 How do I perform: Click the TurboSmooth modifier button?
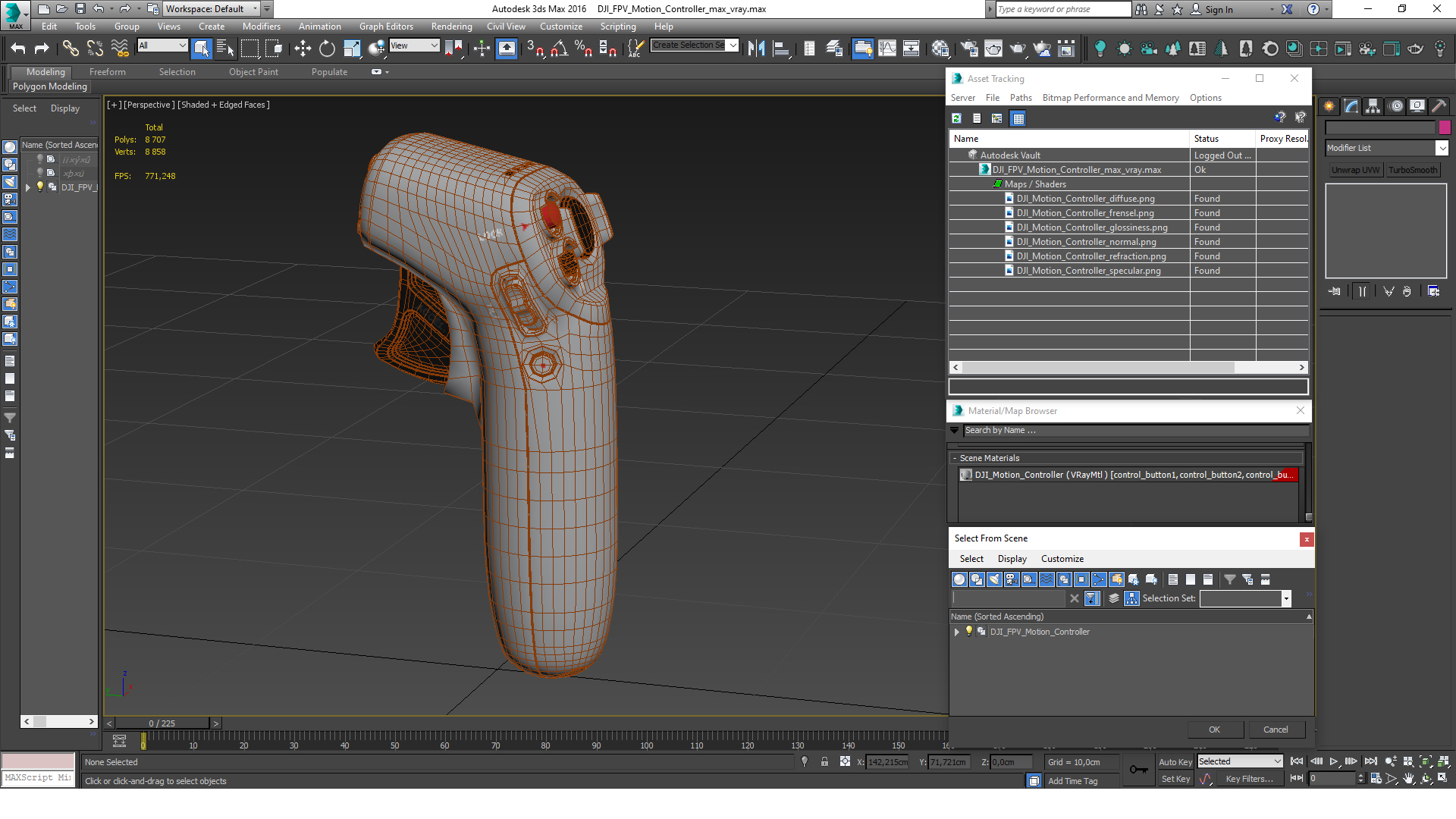point(1413,170)
